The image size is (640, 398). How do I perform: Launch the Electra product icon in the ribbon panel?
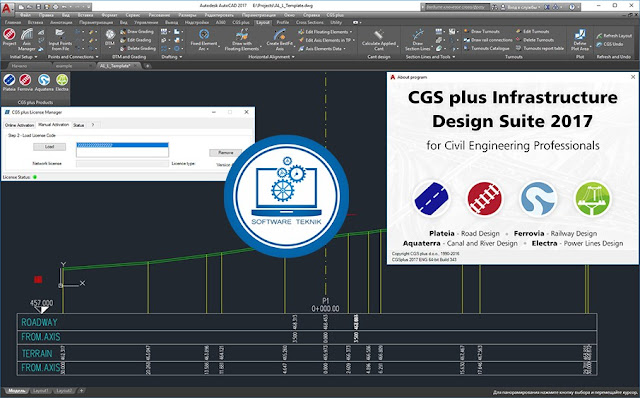click(x=62, y=82)
